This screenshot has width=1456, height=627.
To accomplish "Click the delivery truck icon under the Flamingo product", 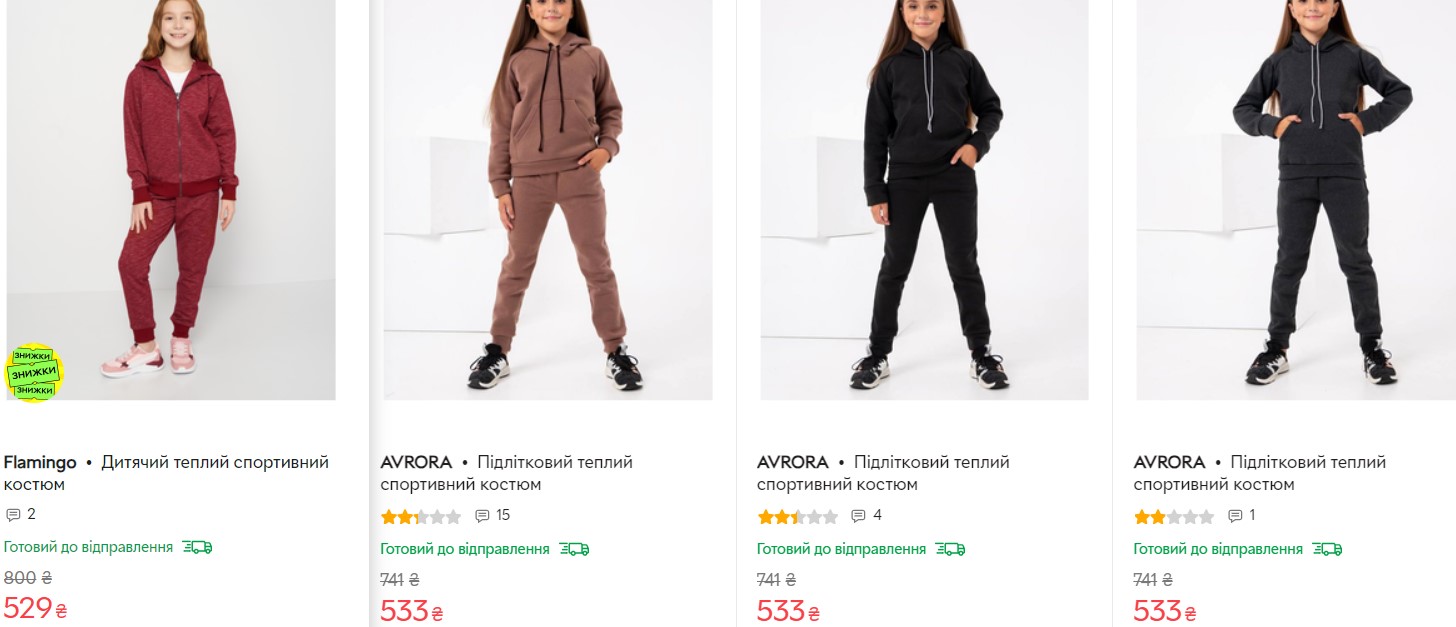I will click(x=197, y=547).
